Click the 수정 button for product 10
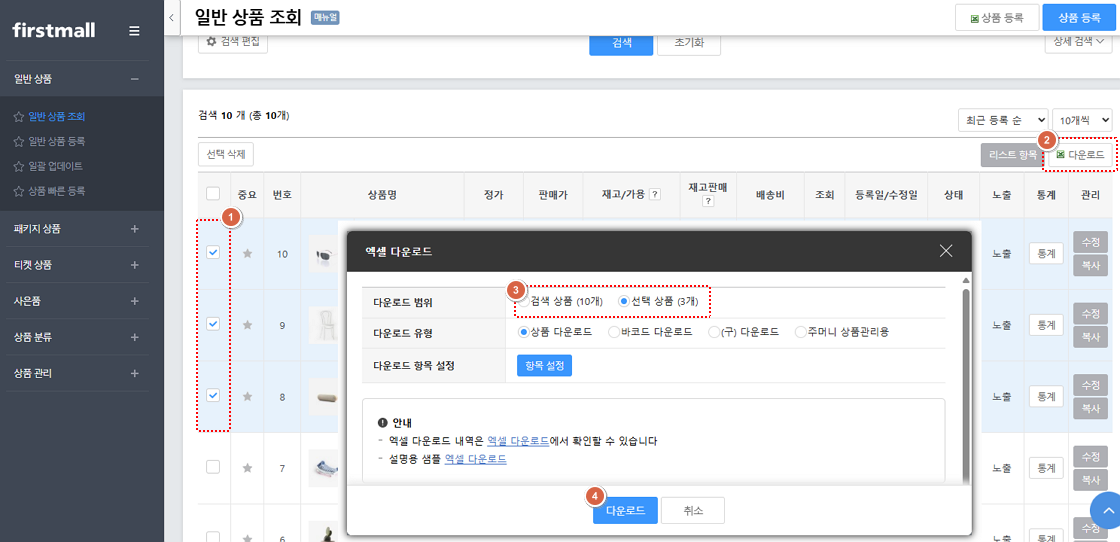This screenshot has height=542, width=1120. [1090, 241]
